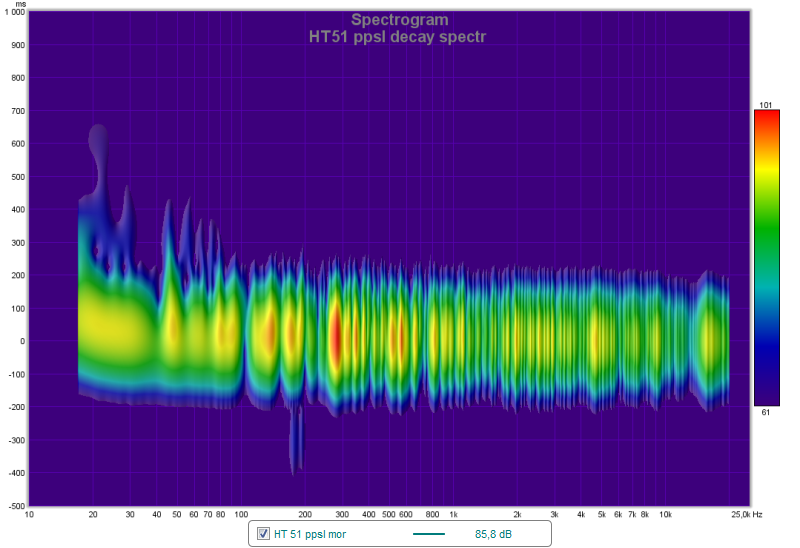Click the 61 bottom value of color scale
Image resolution: width=800 pixels, height=548 pixels.
pos(765,412)
